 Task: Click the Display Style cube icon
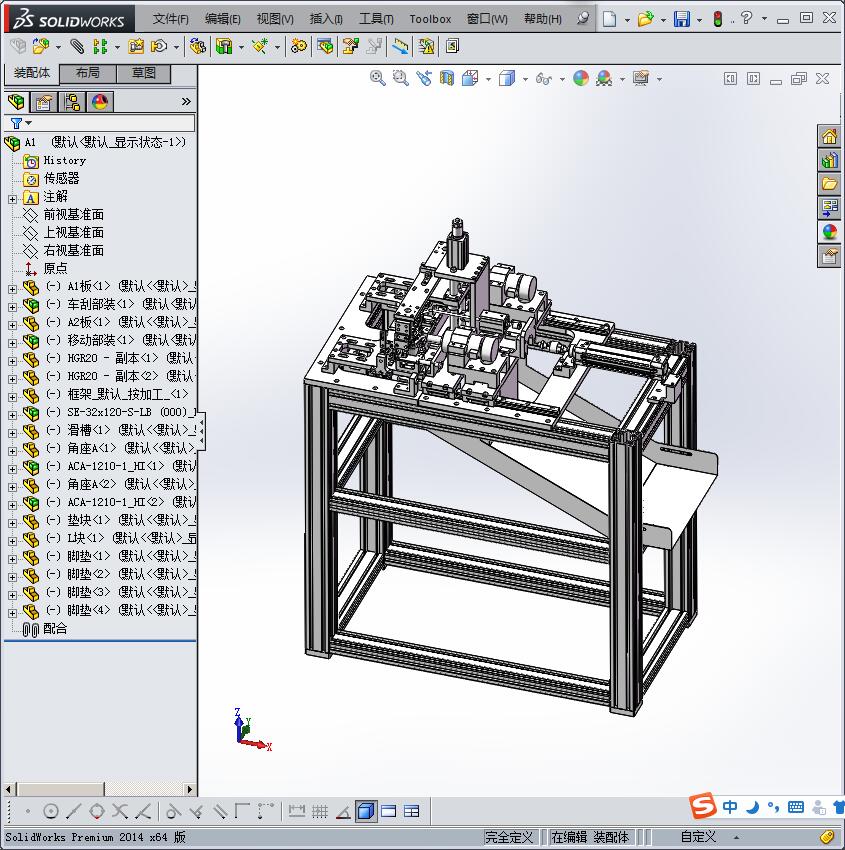click(x=507, y=79)
